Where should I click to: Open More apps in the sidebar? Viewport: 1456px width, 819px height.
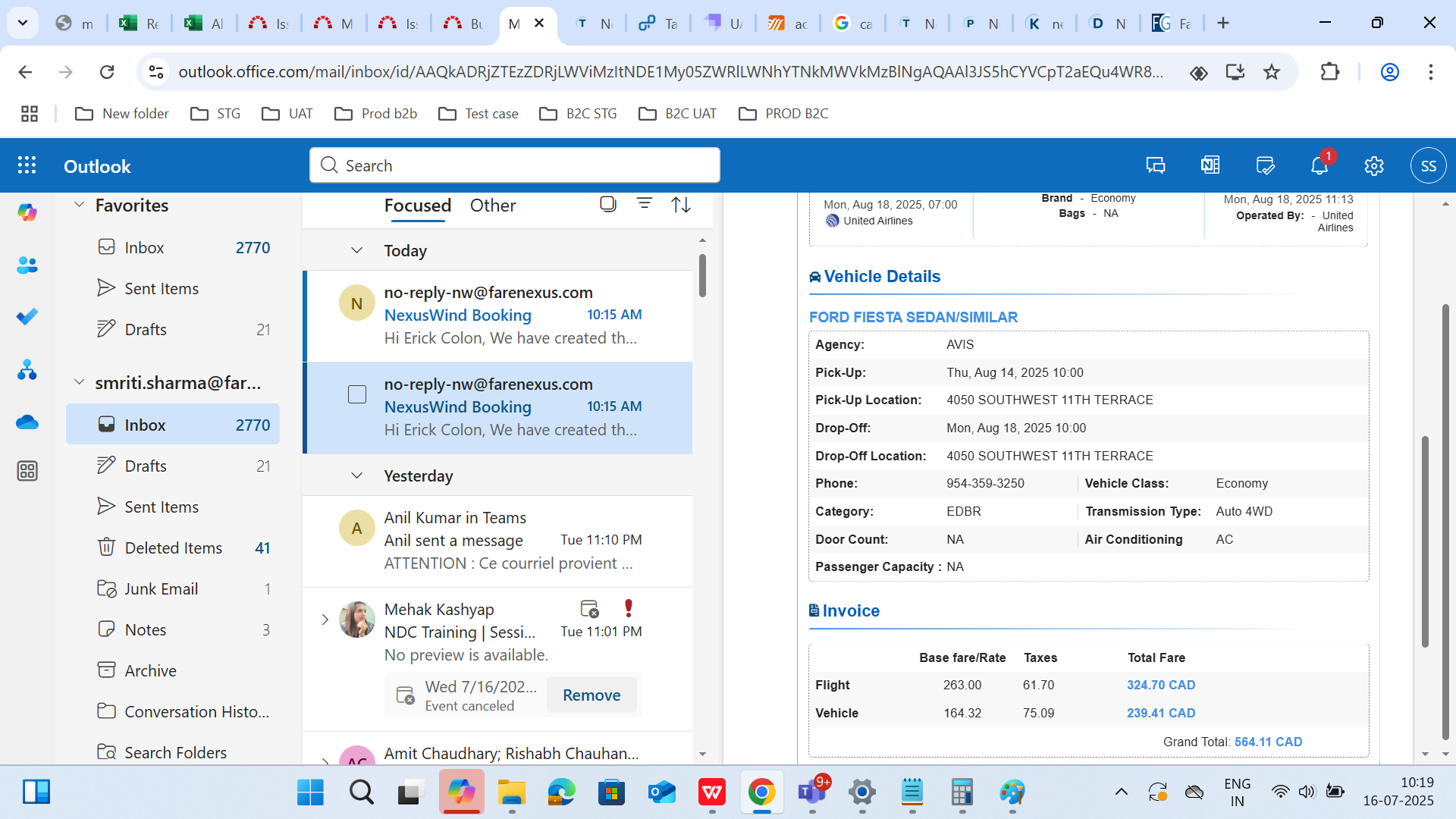[x=27, y=471]
